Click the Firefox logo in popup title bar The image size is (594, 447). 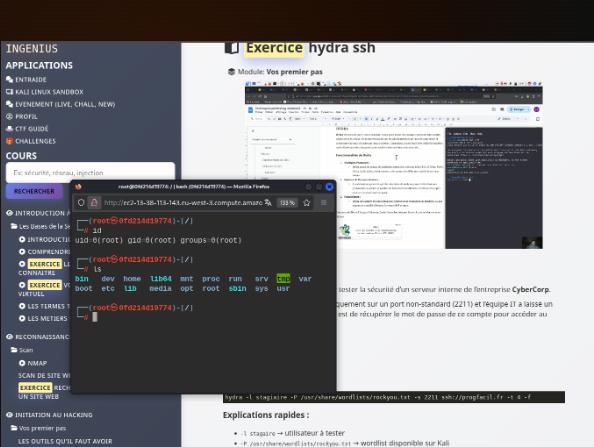tap(78, 187)
